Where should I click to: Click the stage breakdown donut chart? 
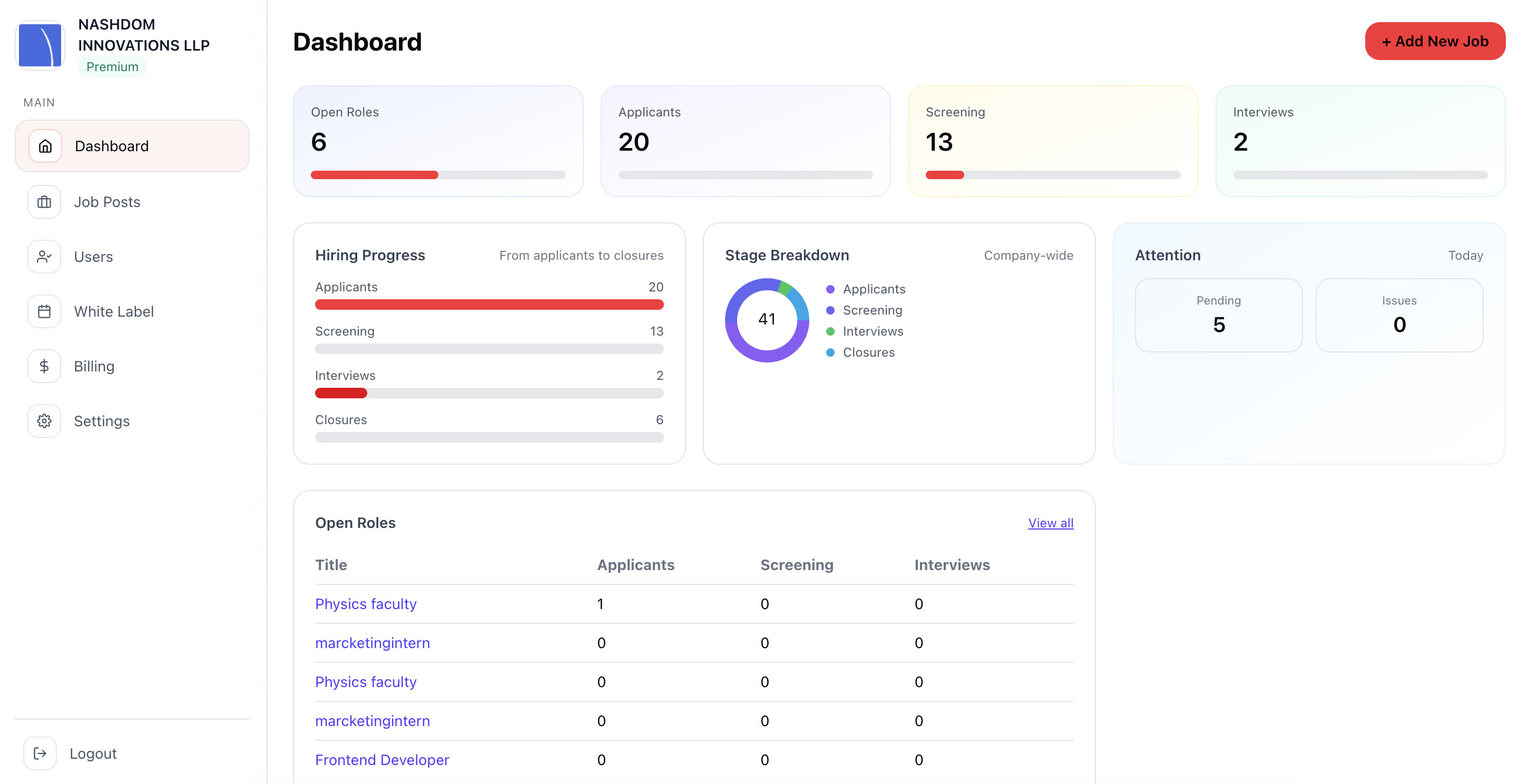click(767, 320)
